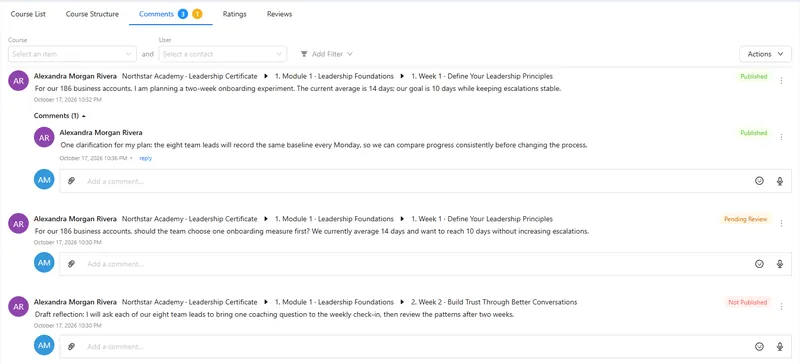
Task: Click the AR avatar on the Draft reflection comment
Action: click(18, 306)
